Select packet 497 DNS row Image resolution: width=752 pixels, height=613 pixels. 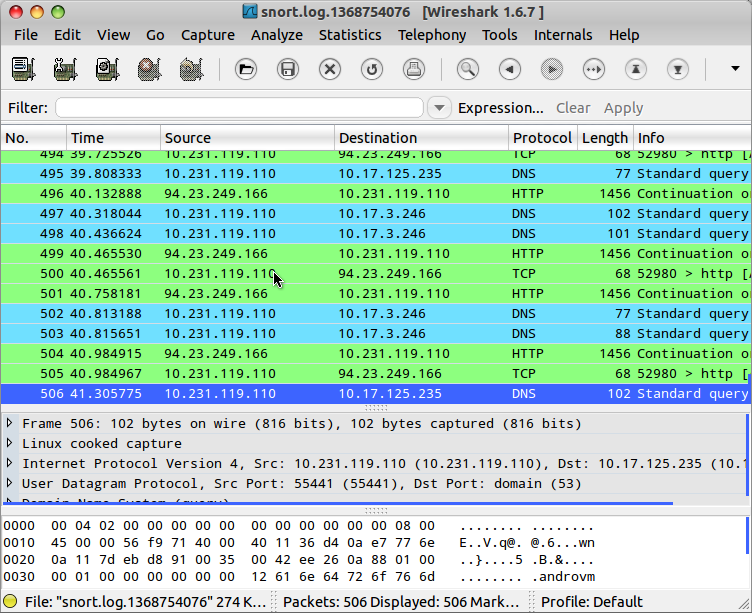tap(375, 213)
